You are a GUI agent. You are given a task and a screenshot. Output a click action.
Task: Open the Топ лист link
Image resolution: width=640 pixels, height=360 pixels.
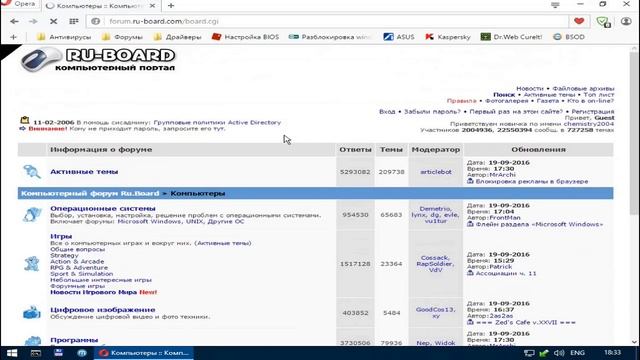point(599,95)
